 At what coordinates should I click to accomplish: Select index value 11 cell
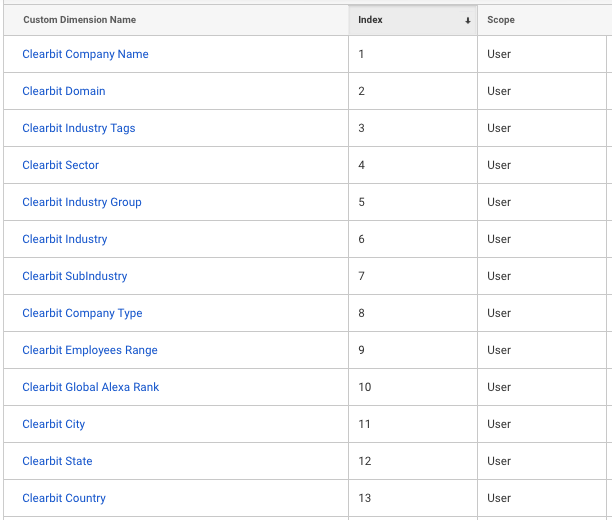[x=413, y=424]
